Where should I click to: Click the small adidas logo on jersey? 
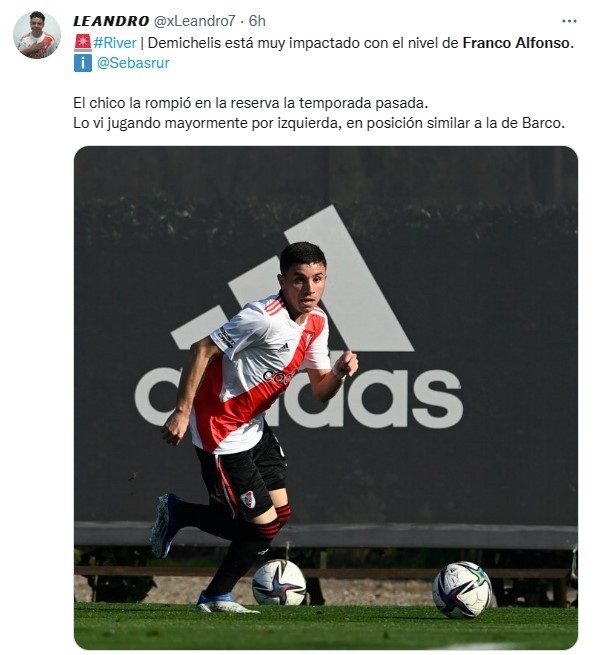point(284,347)
